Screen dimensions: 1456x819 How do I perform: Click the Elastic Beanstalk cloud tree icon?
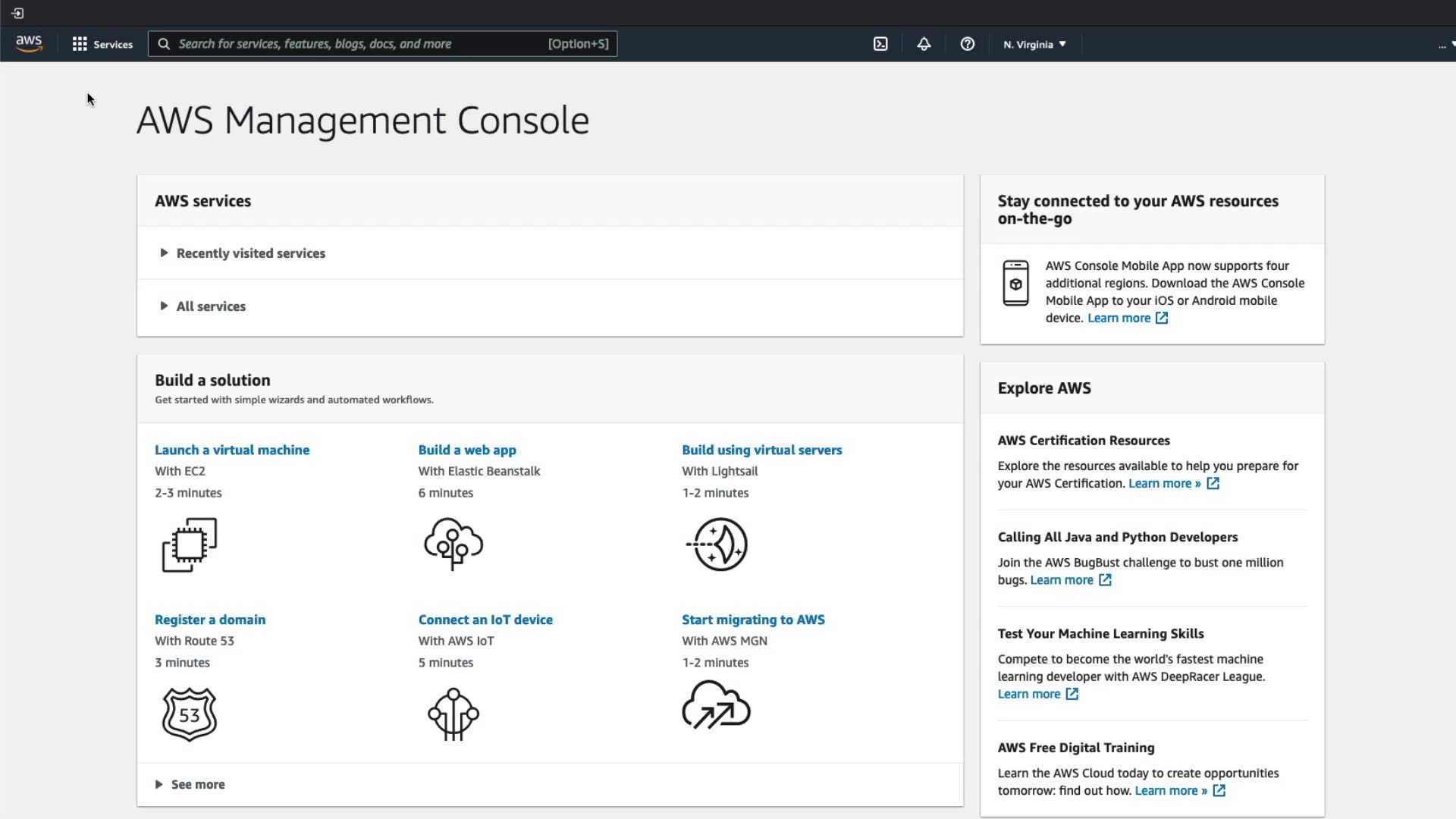tap(453, 544)
